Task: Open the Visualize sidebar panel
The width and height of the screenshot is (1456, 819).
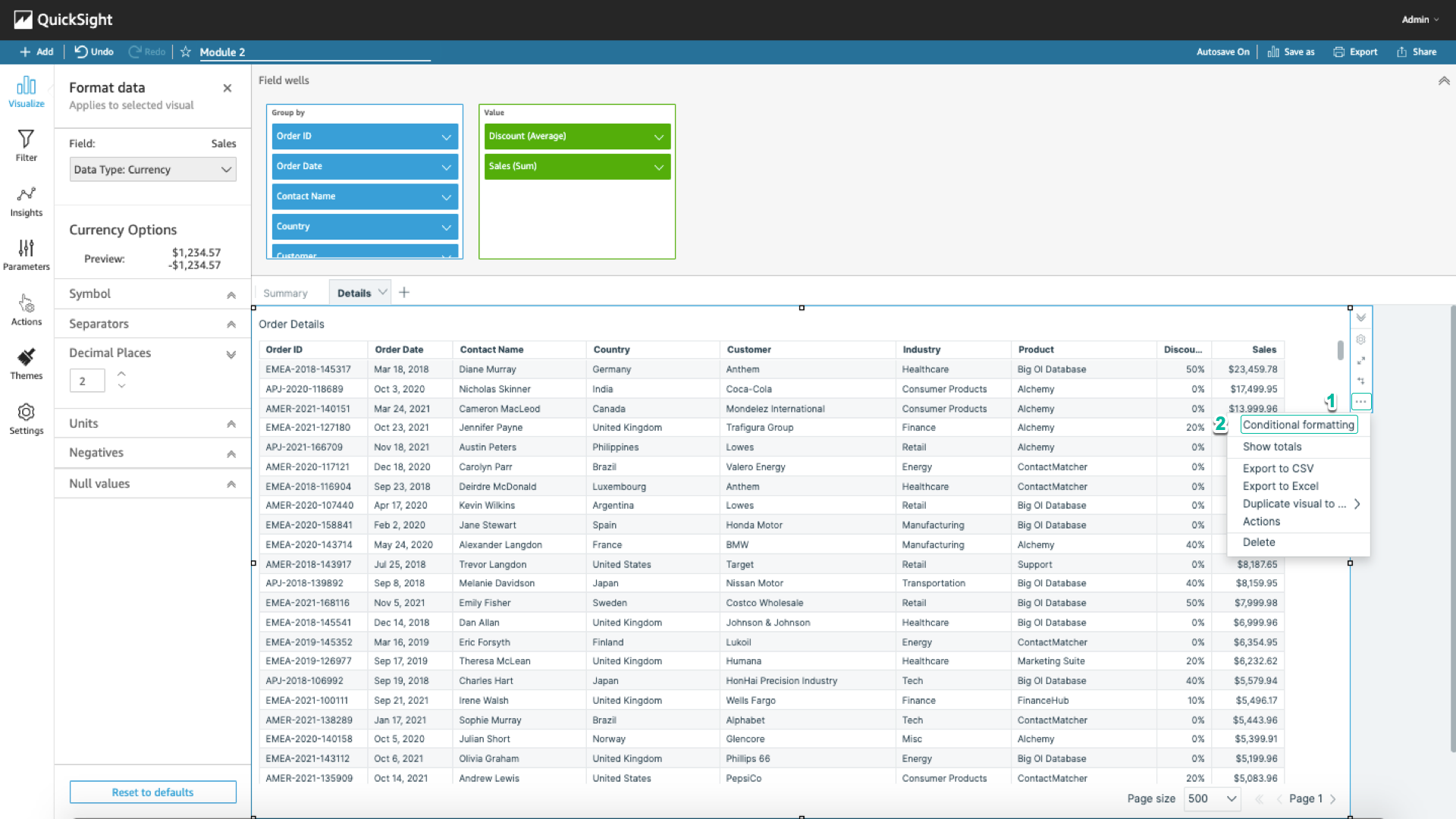Action: click(26, 91)
